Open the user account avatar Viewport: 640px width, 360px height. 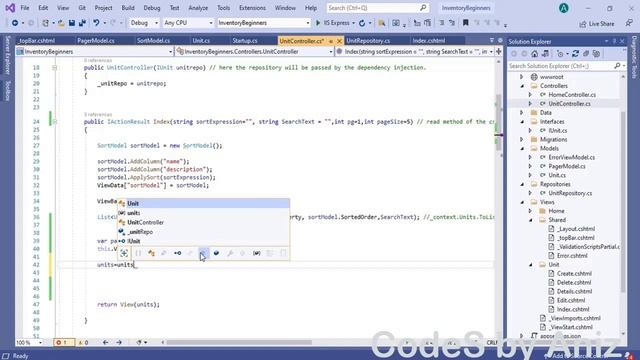(x=564, y=8)
